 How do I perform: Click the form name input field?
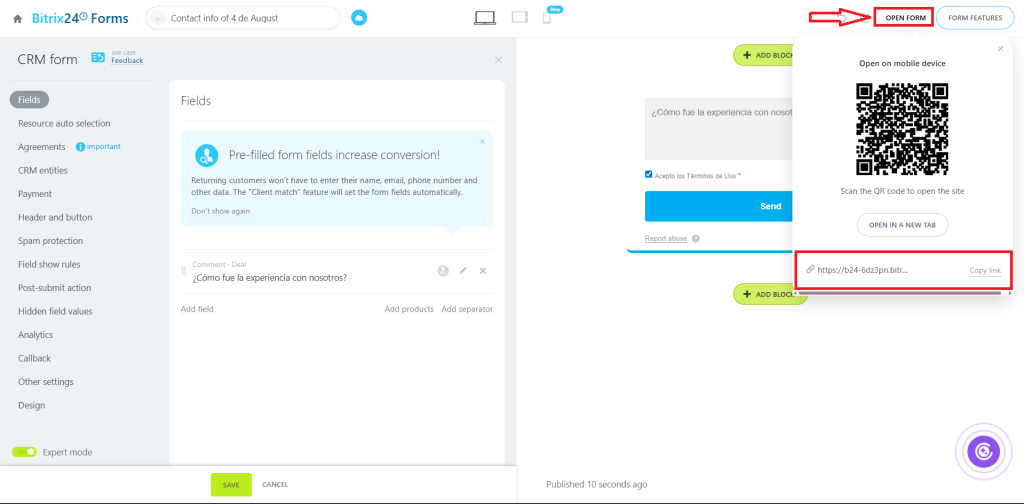click(249, 18)
